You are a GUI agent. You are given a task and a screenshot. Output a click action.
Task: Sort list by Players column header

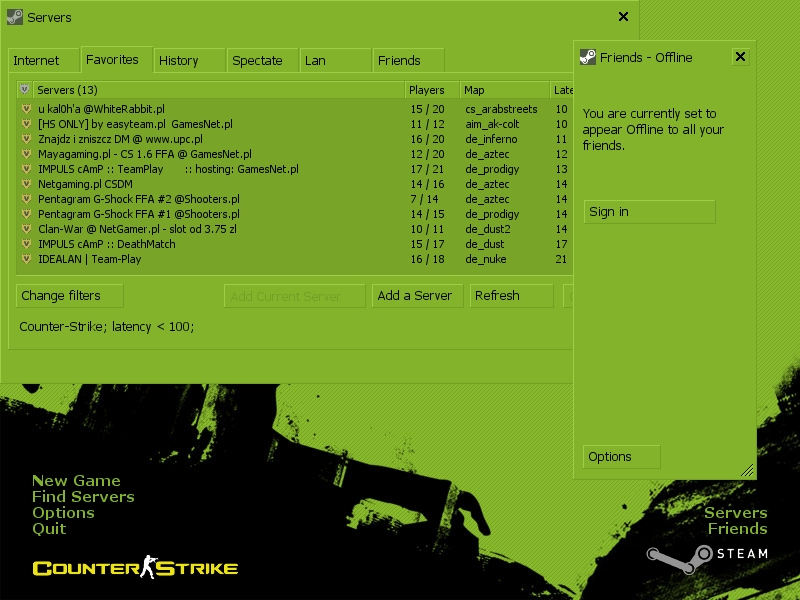coord(432,90)
